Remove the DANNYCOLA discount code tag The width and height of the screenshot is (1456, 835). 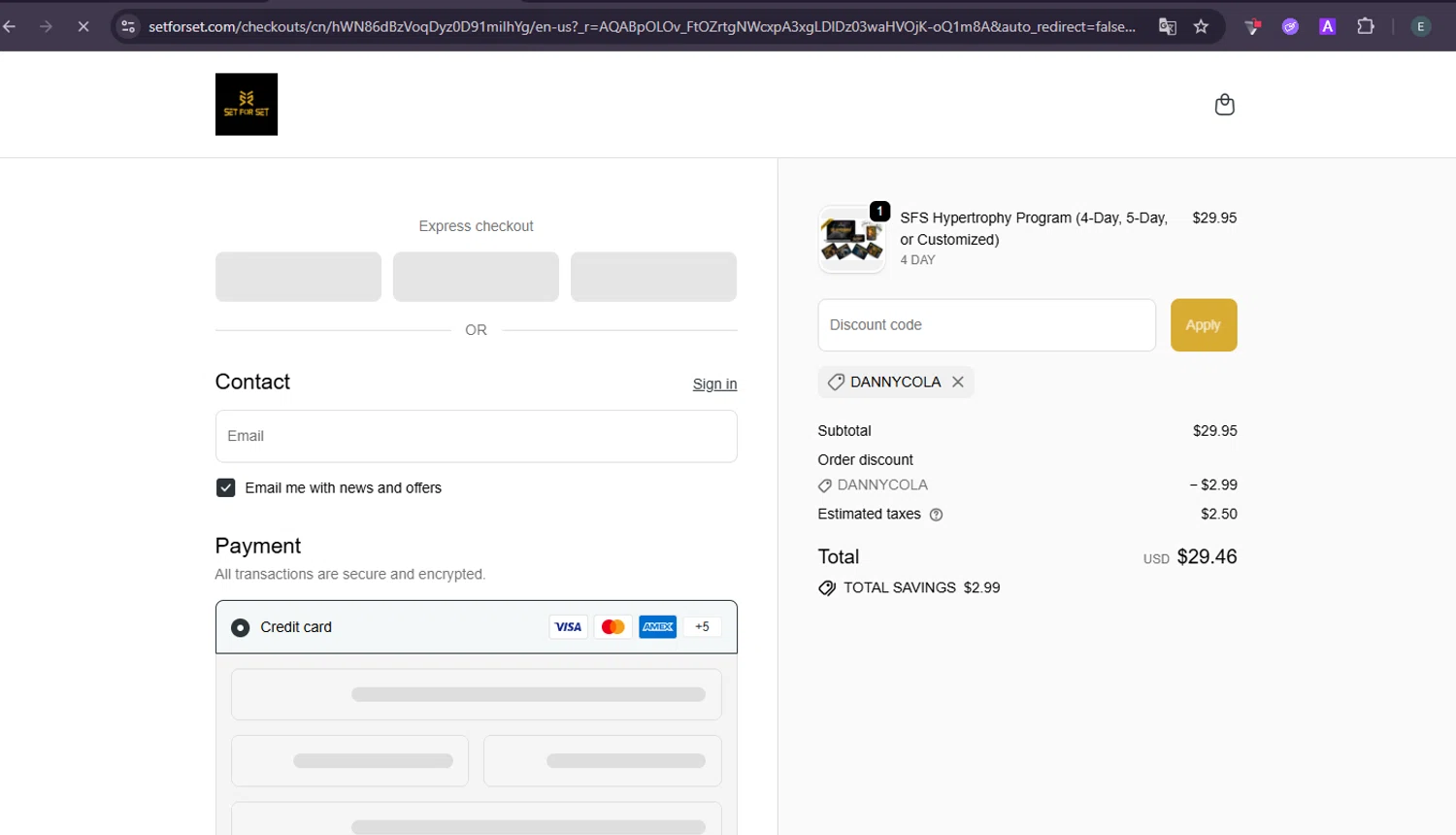pyautogui.click(x=958, y=382)
